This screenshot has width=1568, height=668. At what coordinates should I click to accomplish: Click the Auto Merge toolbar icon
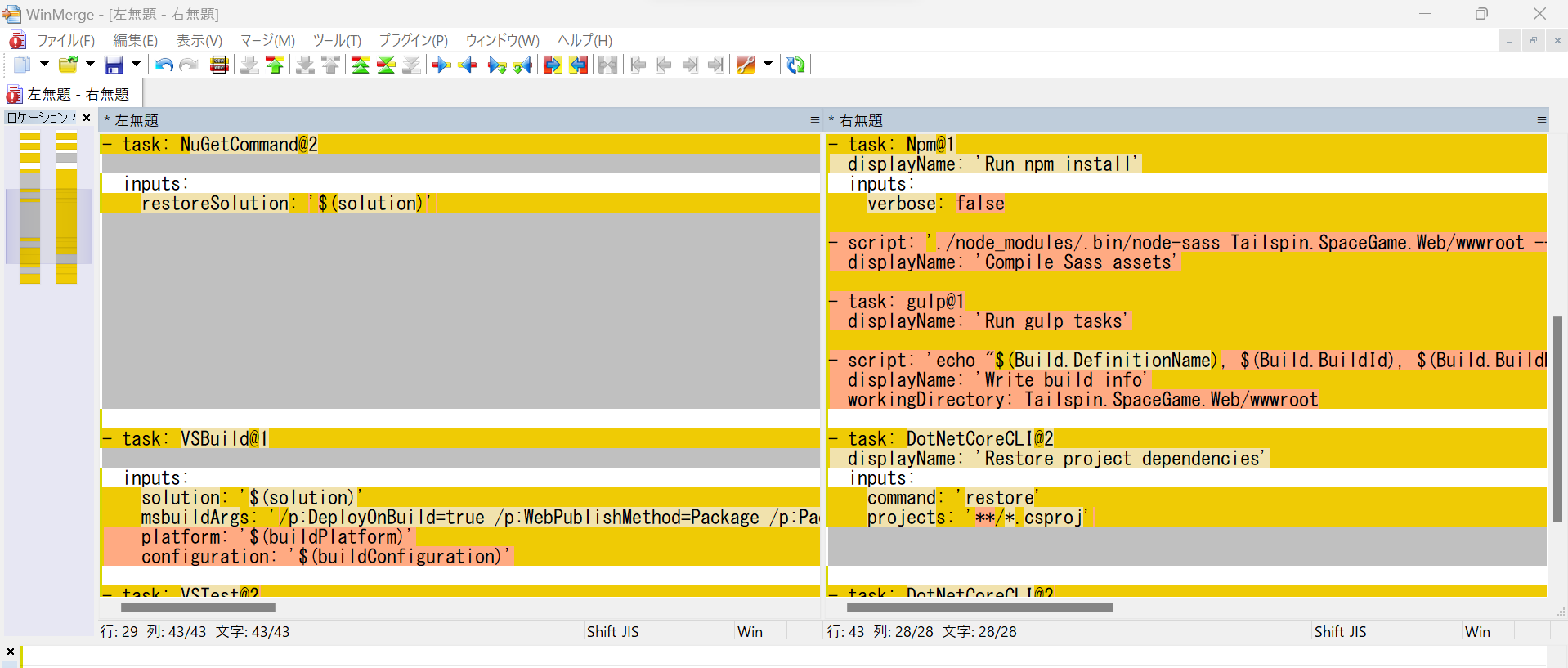607,65
